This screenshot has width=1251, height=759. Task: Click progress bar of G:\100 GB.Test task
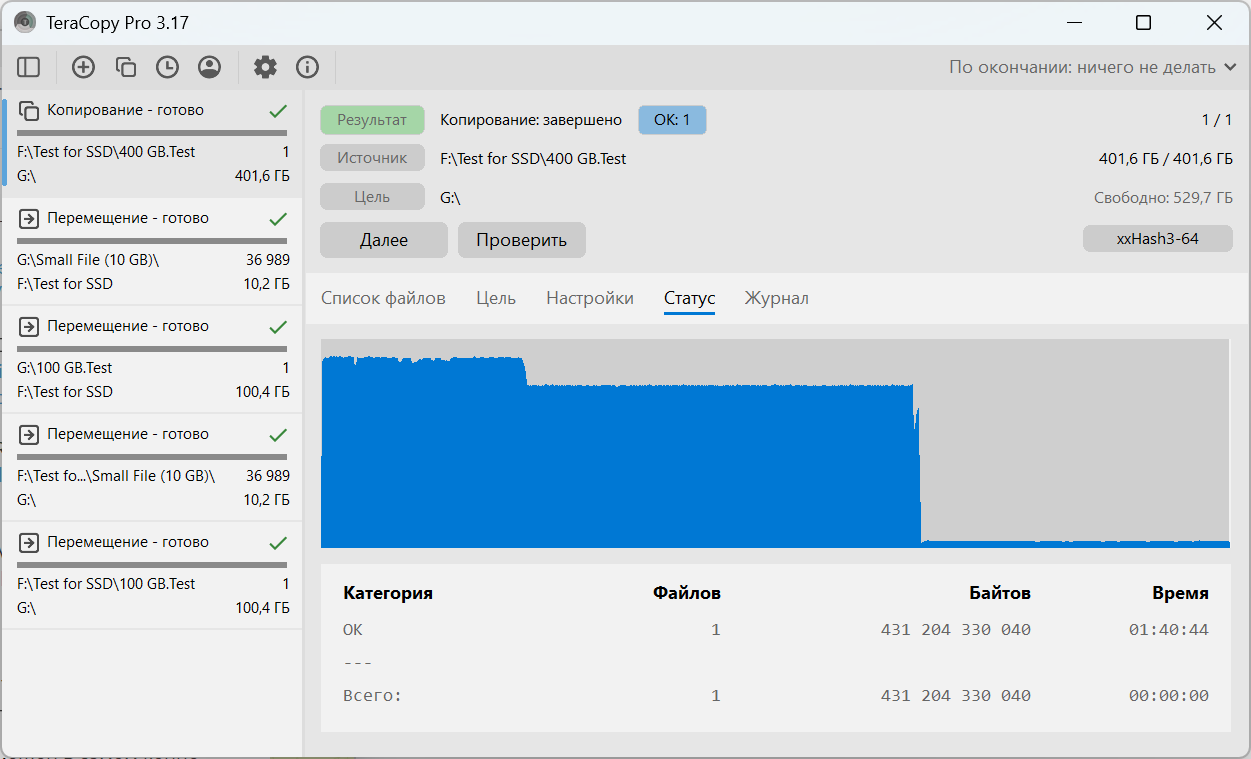[152, 348]
